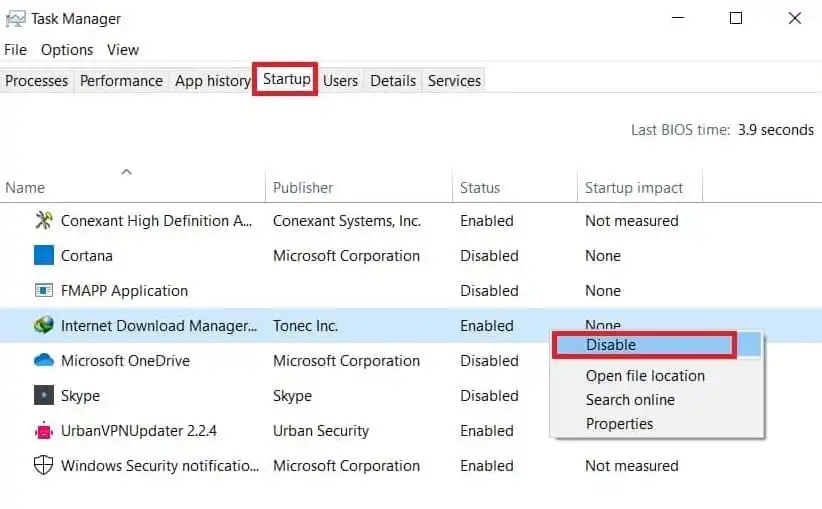Switch to the Services tab
This screenshot has width=822, height=509.
pyautogui.click(x=454, y=81)
